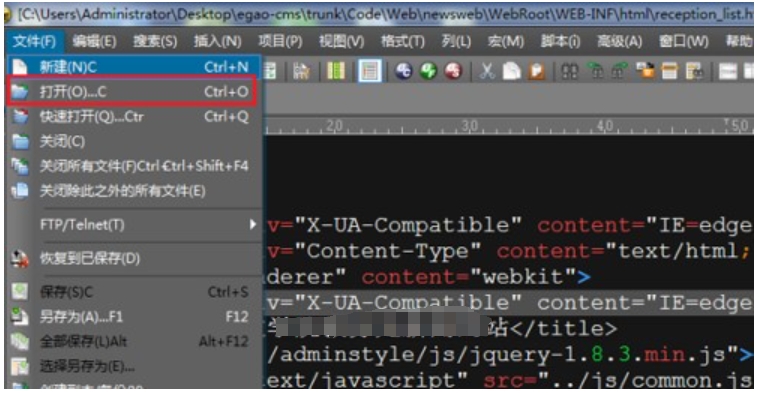The image size is (759, 393).
Task: Click the grey split window toolbar icon
Action: click(x=727, y=72)
